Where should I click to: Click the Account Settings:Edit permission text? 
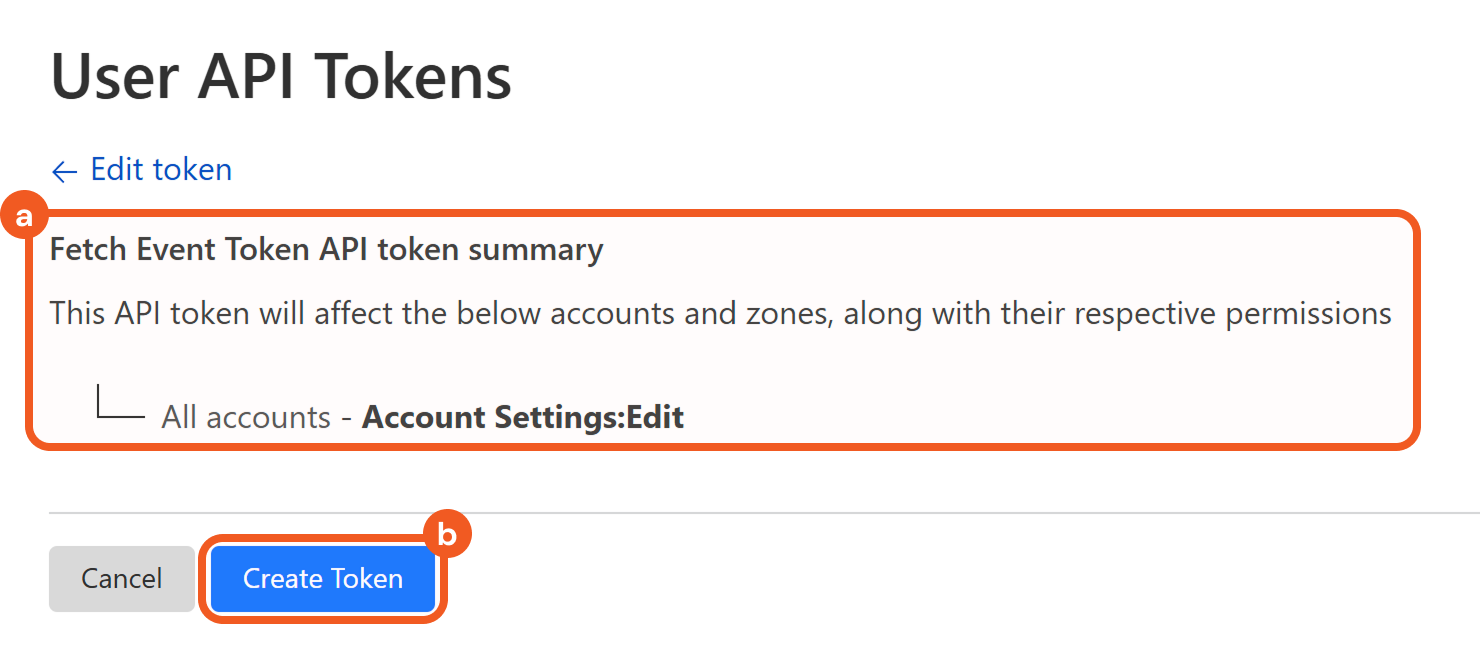click(x=522, y=417)
